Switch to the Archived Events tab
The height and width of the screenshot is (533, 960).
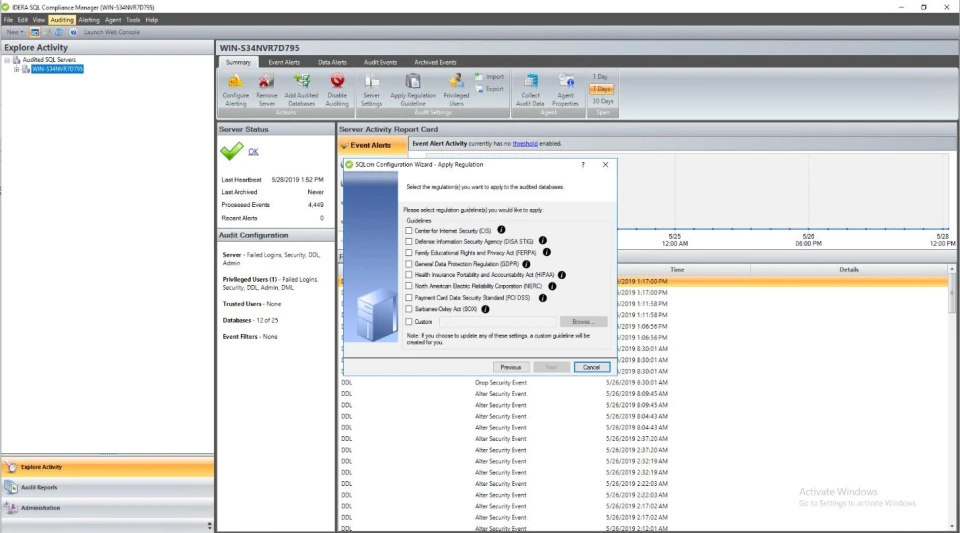(435, 62)
